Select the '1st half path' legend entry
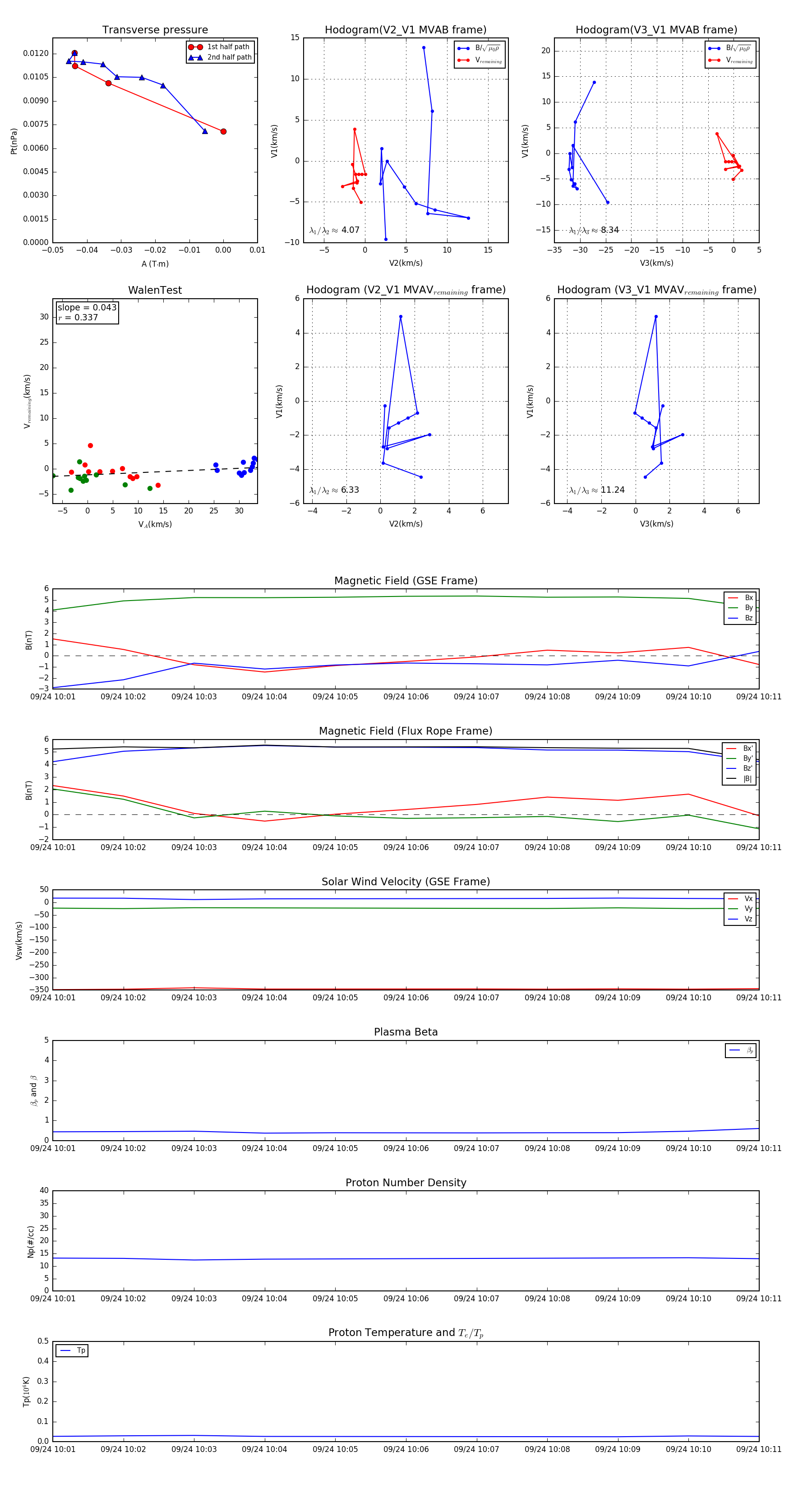The image size is (812, 1489). (x=220, y=47)
